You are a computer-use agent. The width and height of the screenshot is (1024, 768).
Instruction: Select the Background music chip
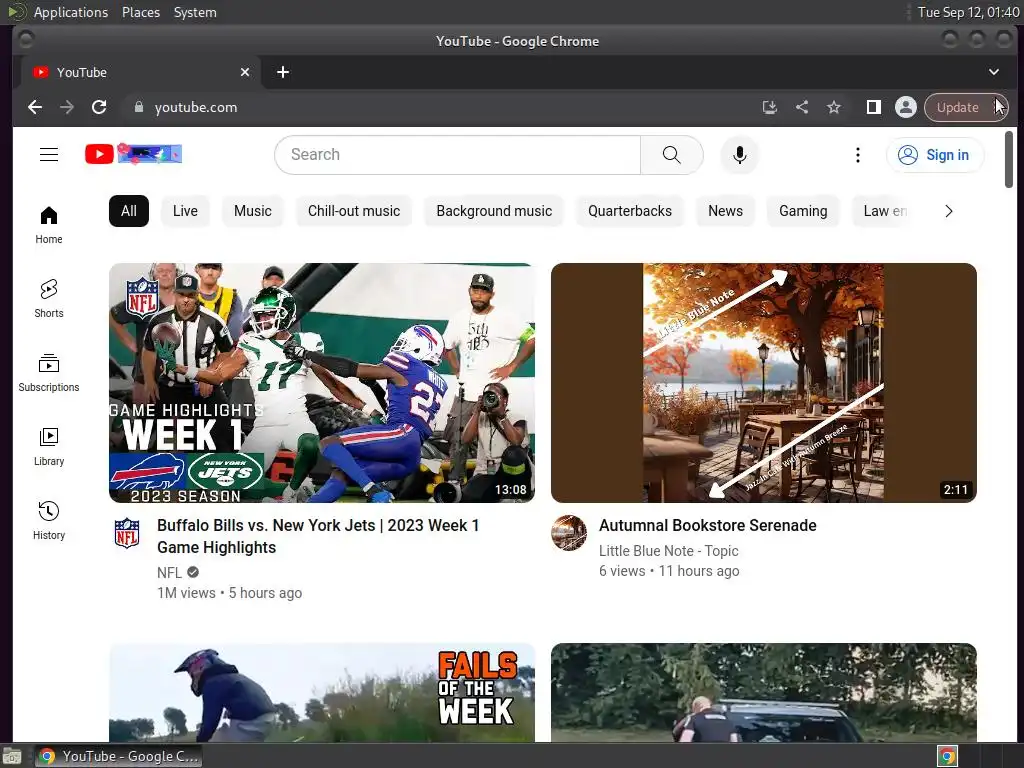494,211
